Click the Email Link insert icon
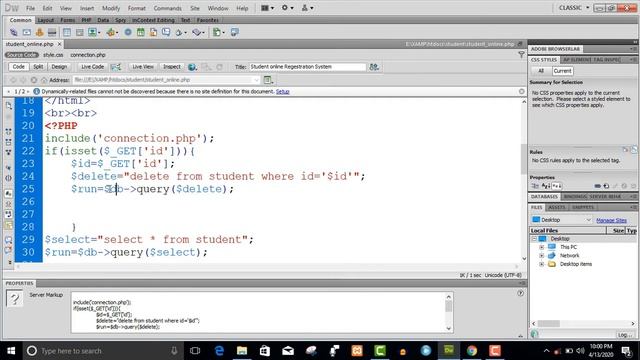Image resolution: width=640 pixels, height=360 pixels. [x=27, y=32]
